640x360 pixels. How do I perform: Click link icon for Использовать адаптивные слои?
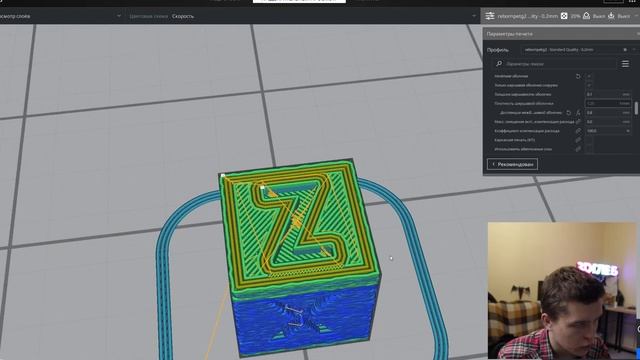(x=578, y=149)
